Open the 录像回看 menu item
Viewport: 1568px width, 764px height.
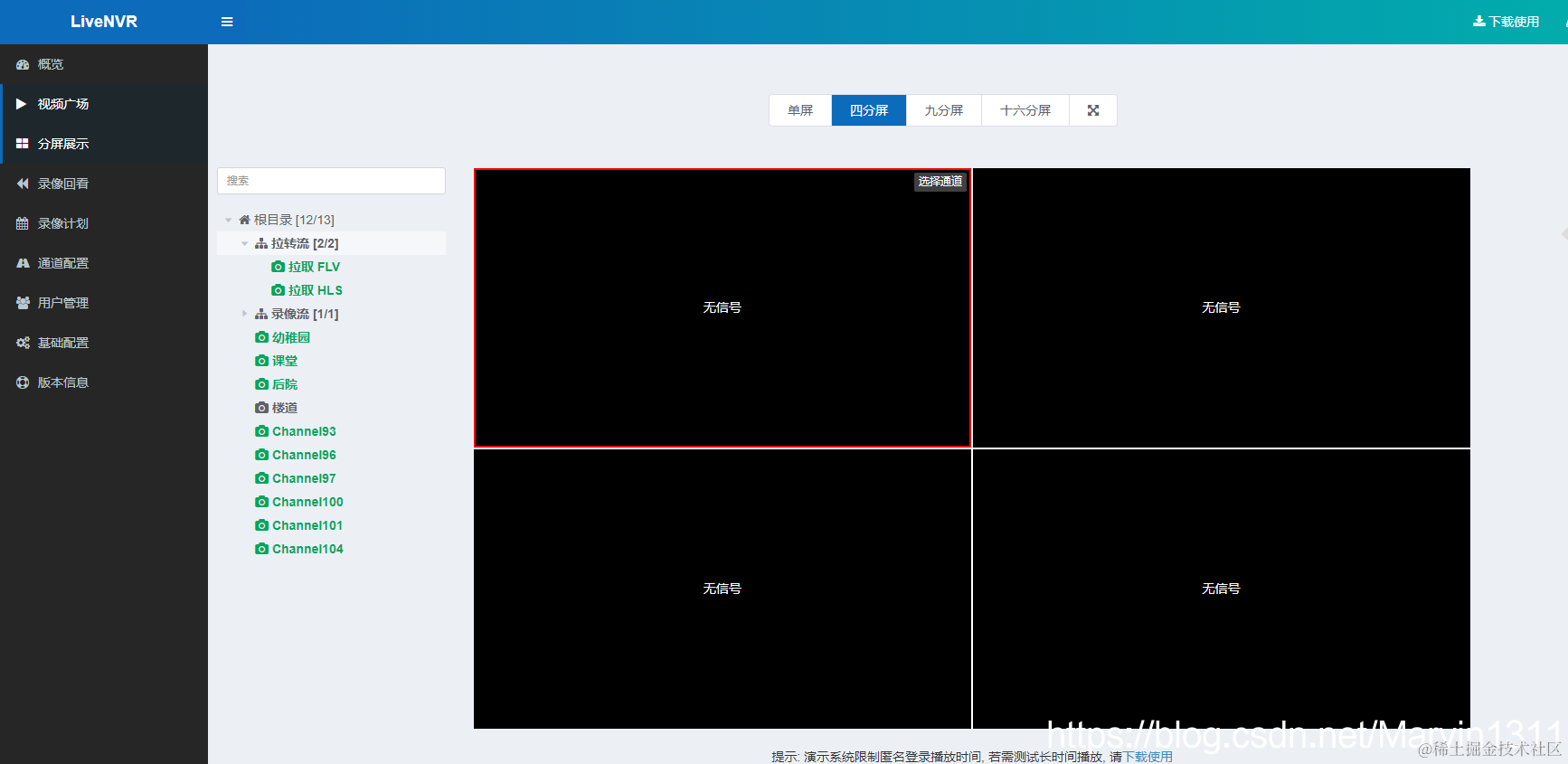coord(104,184)
